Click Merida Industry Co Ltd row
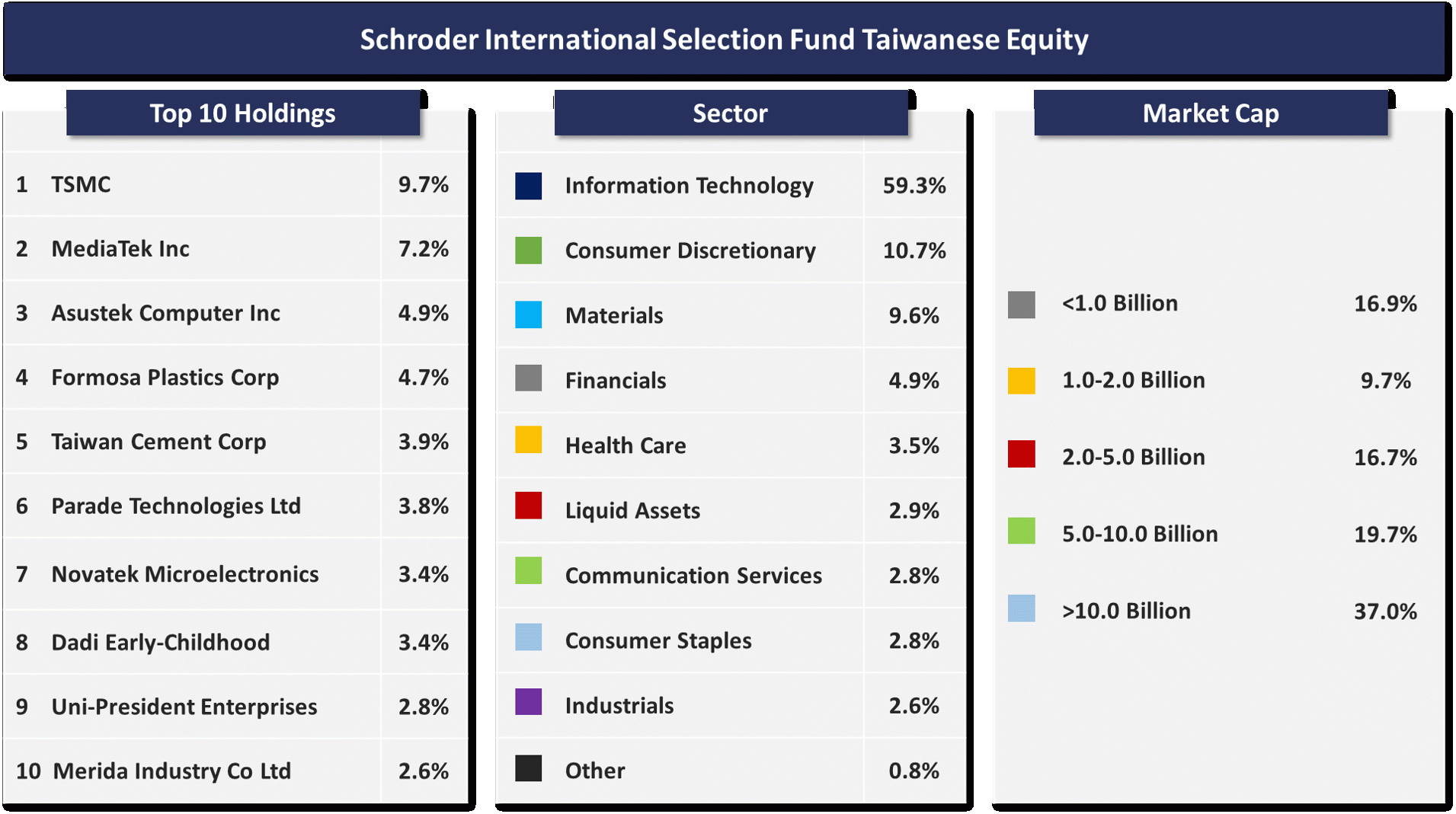Screen dimensions: 1456x814 (x=171, y=771)
